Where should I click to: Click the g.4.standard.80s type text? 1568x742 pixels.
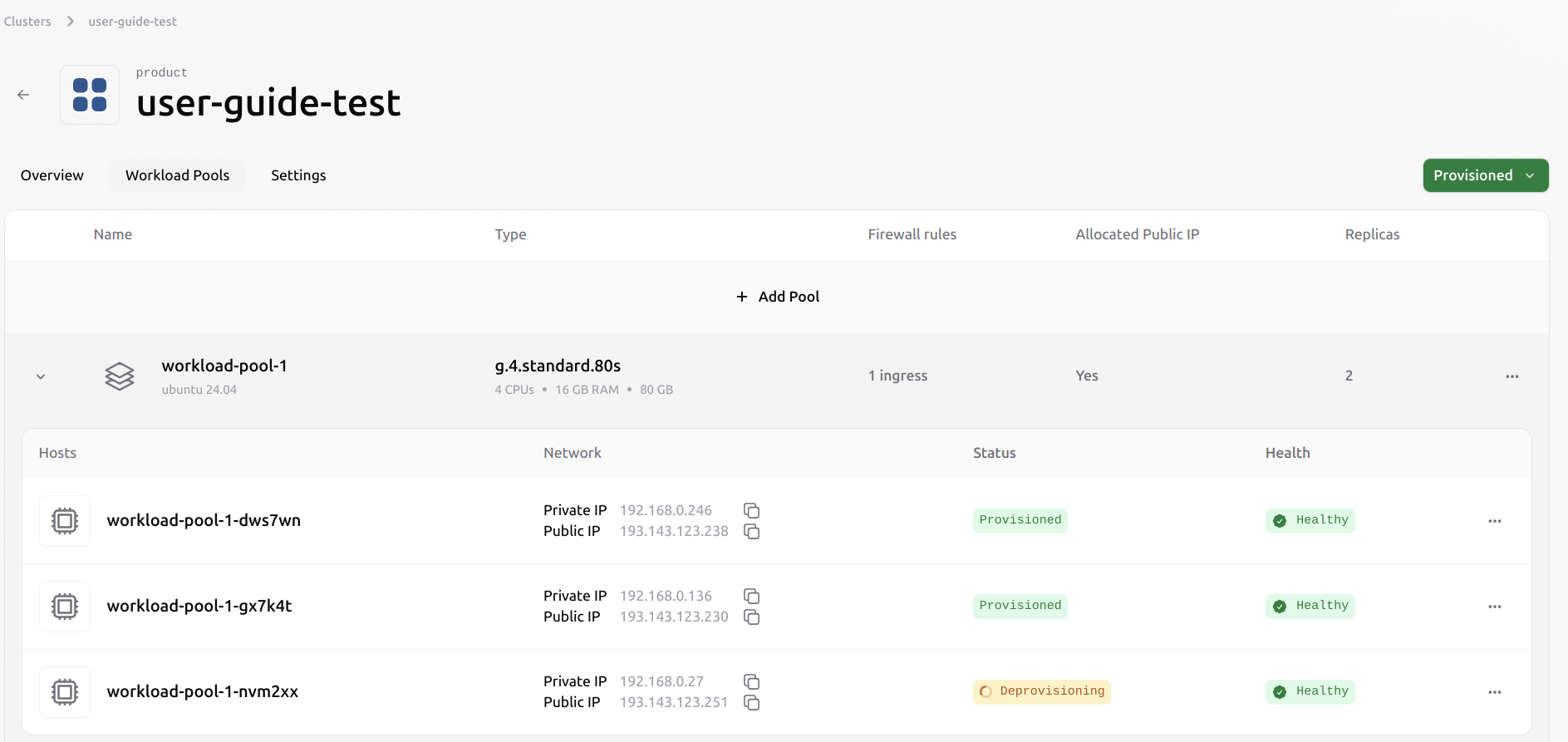pos(558,366)
